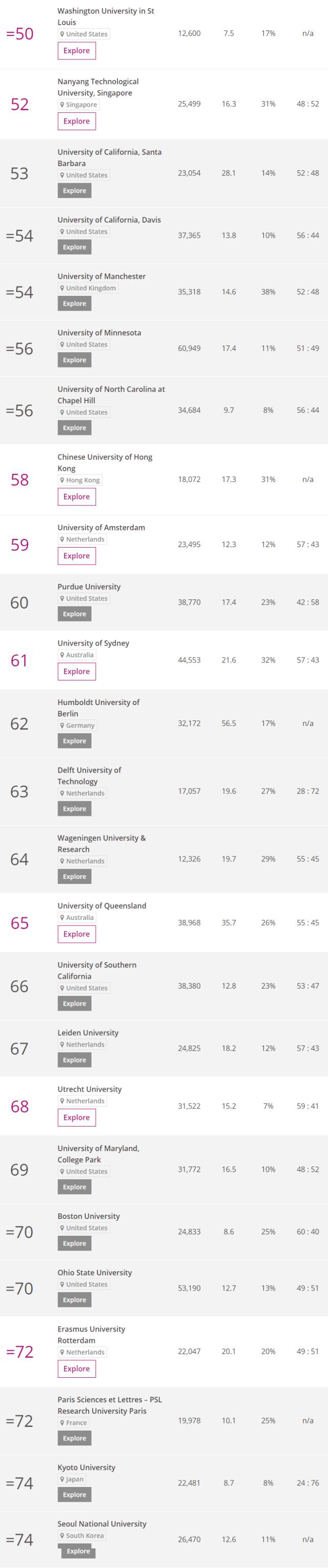The image size is (328, 1568).
Task: Click location pin icon next to Japan
Action: (x=62, y=1479)
